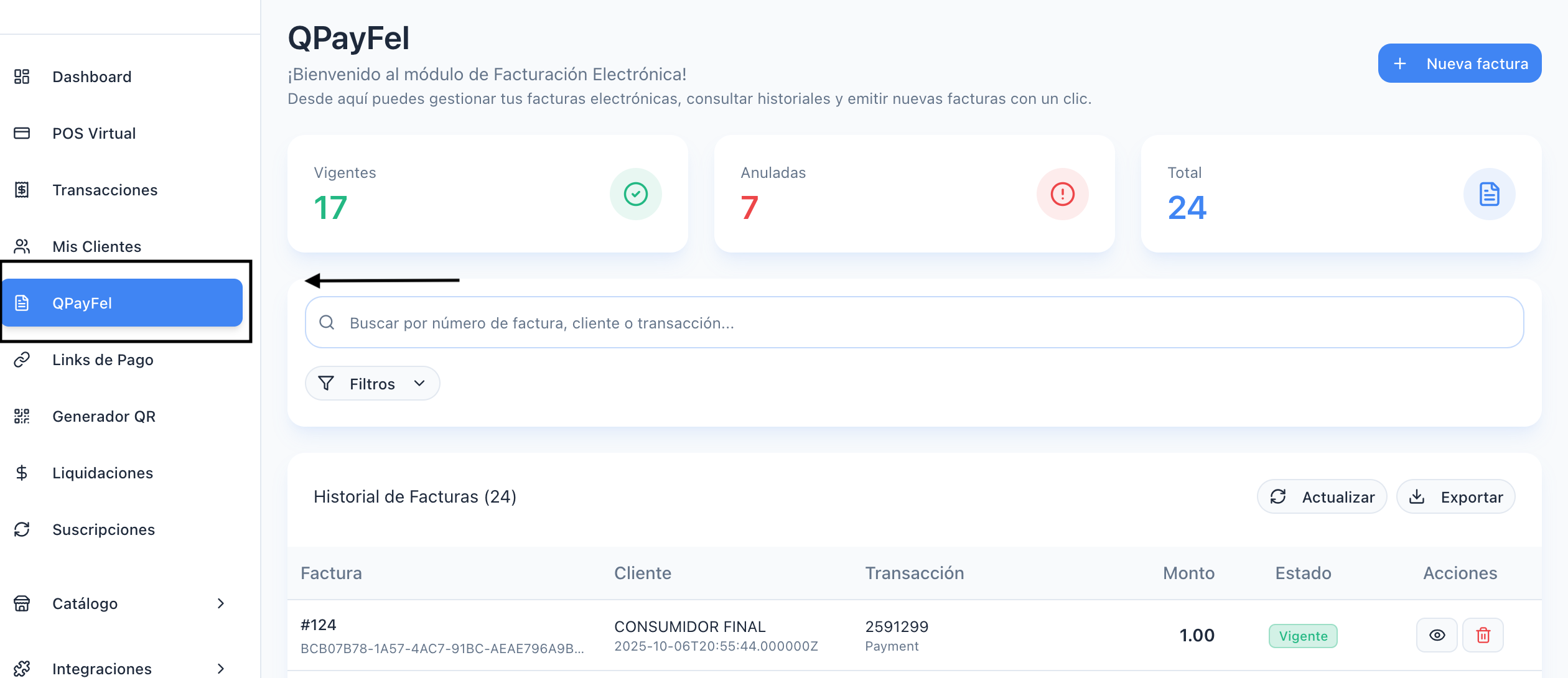This screenshot has height=678, width=1568.
Task: Click the blue document icon in Total card
Action: pyautogui.click(x=1489, y=194)
